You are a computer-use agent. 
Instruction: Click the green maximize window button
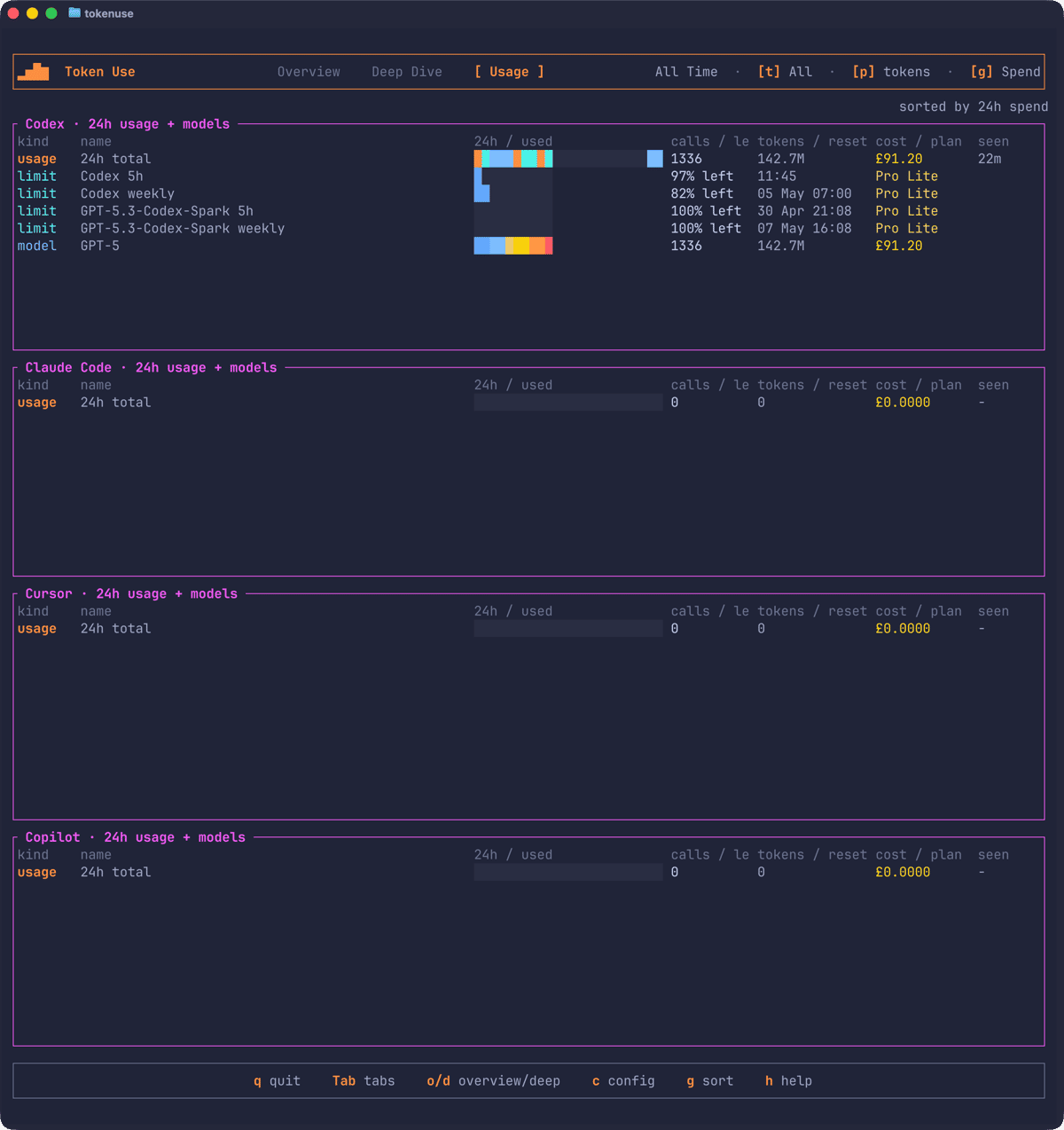[51, 13]
